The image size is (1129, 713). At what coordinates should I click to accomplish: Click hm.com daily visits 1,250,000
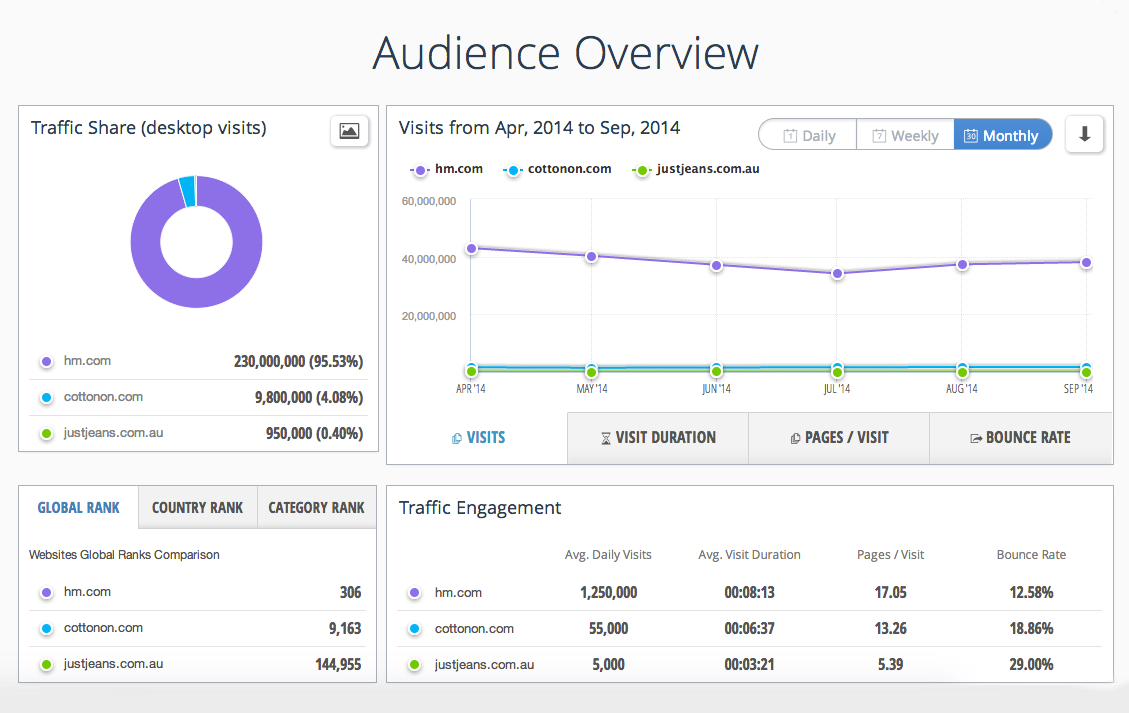pyautogui.click(x=608, y=593)
